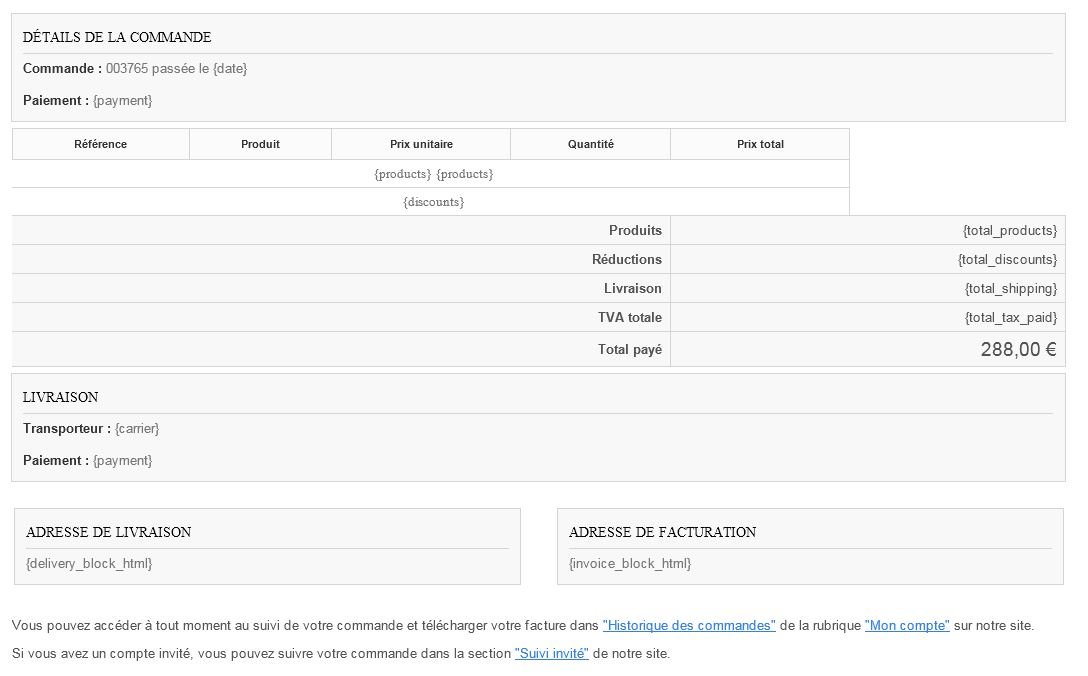Click the "ADRESSE DE LIVRAISON" heading

point(108,532)
